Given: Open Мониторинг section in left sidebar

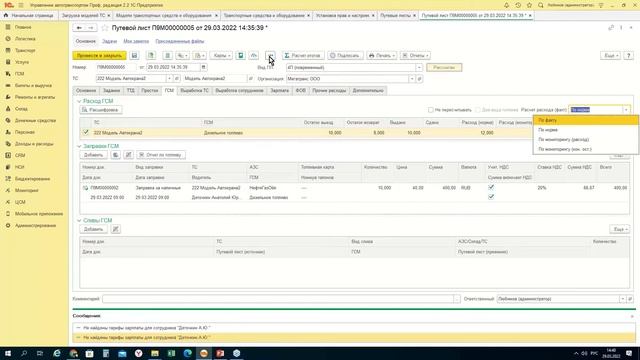Looking at the screenshot, I should coord(26,191).
